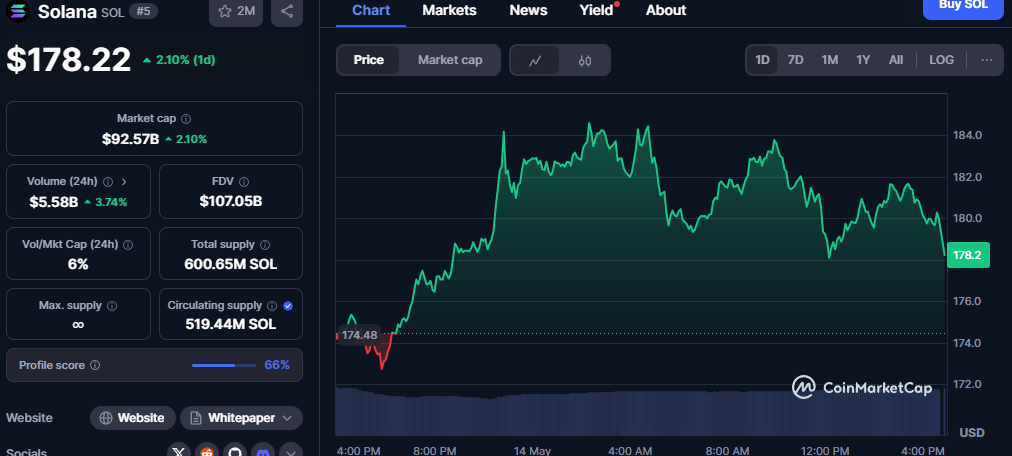
Task: Click the Solana logo icon
Action: coord(16,10)
